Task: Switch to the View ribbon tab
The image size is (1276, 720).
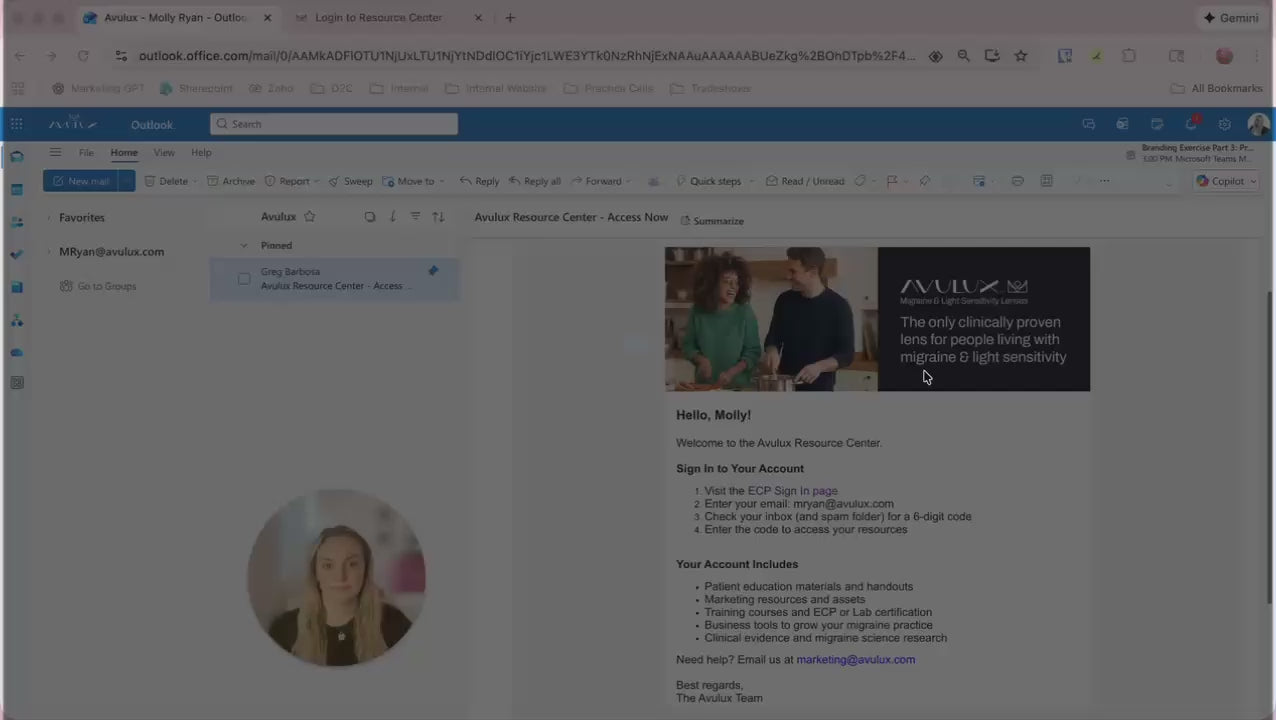Action: (x=164, y=153)
